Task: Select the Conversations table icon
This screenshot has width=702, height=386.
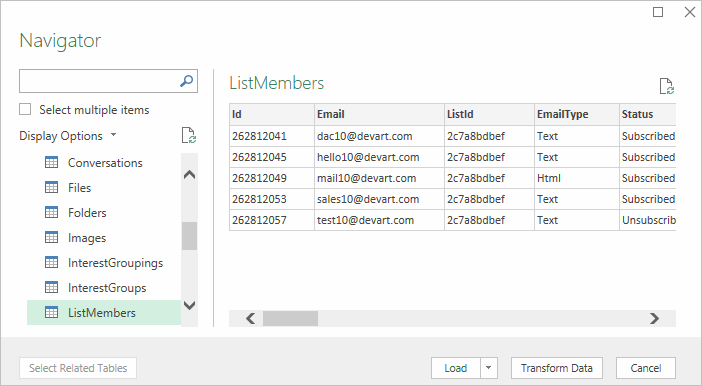Action: click(x=51, y=162)
